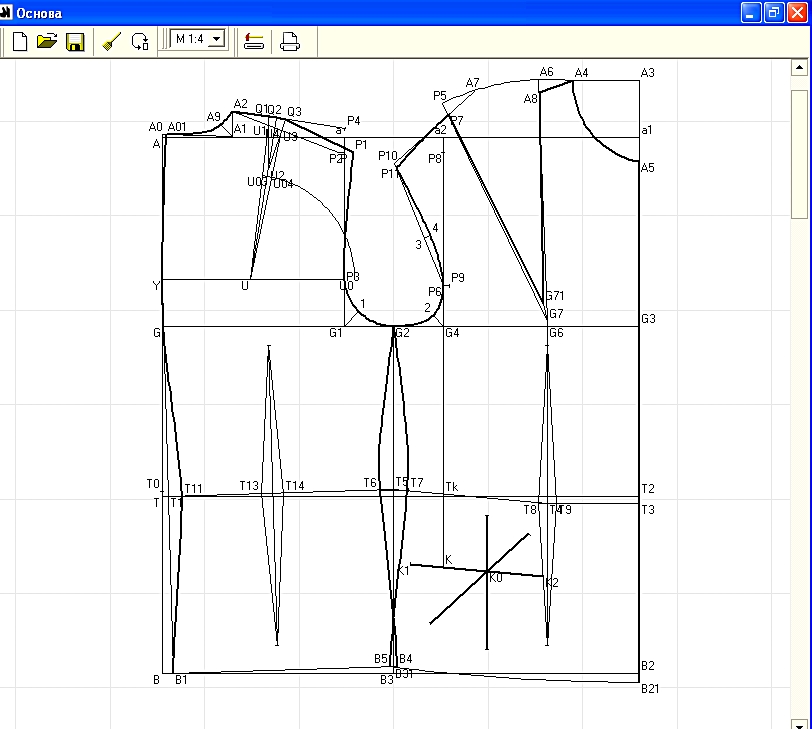
Task: Click point label Tk on drawing
Action: point(452,487)
